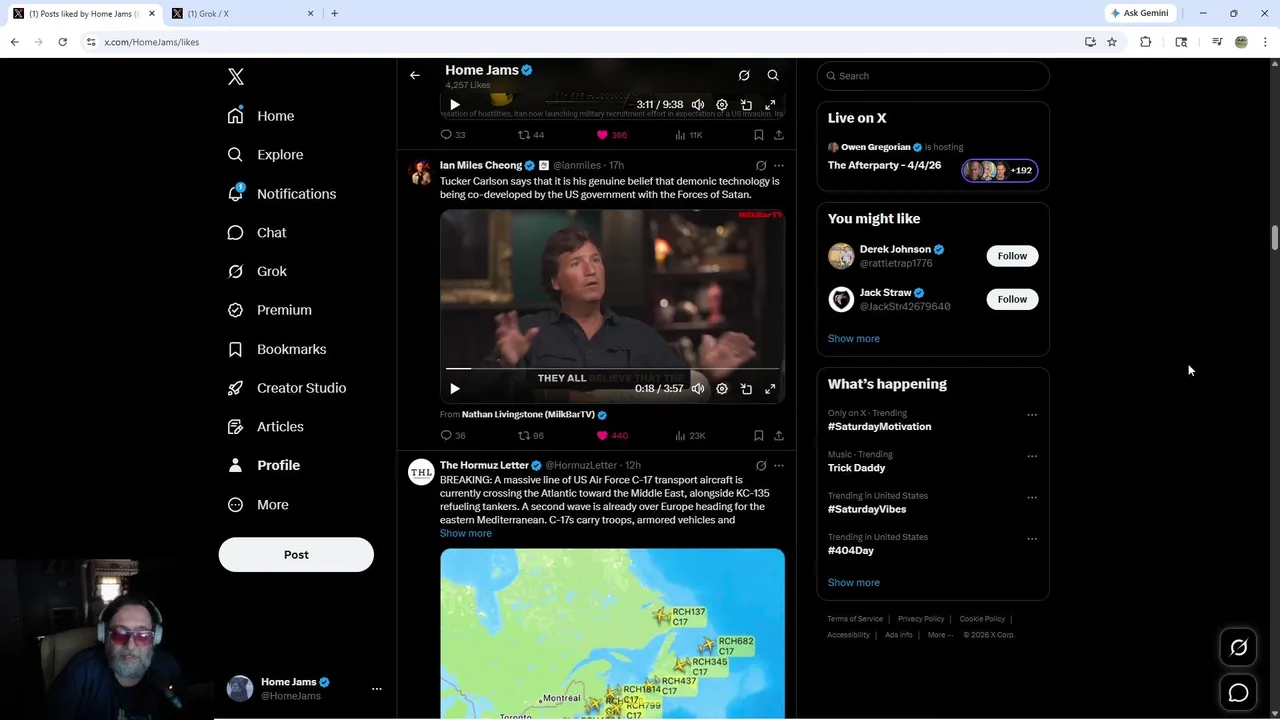
Task: Play the top video
Action: [455, 105]
